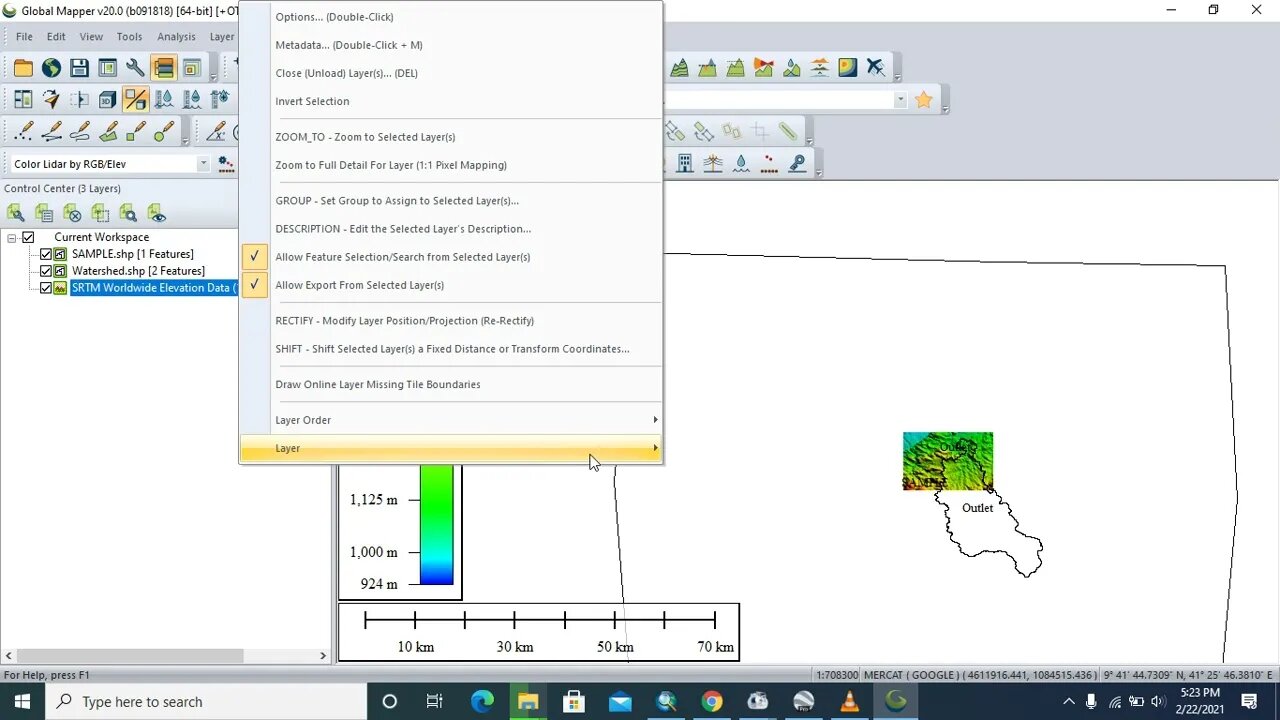This screenshot has height=720, width=1280.
Task: Click the flight simulator airplane icon
Action: (875, 67)
